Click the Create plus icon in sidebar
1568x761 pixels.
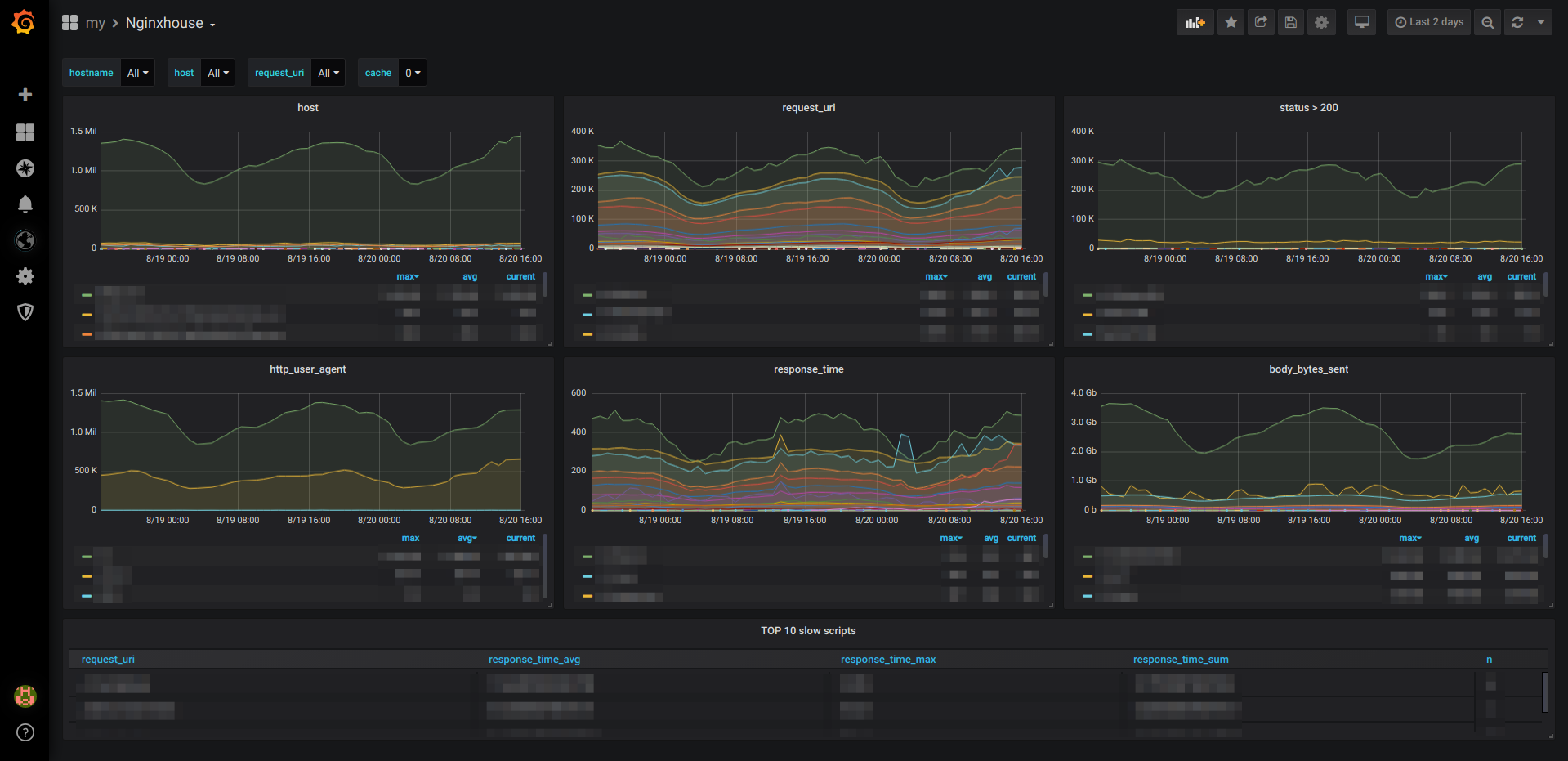pyautogui.click(x=25, y=95)
